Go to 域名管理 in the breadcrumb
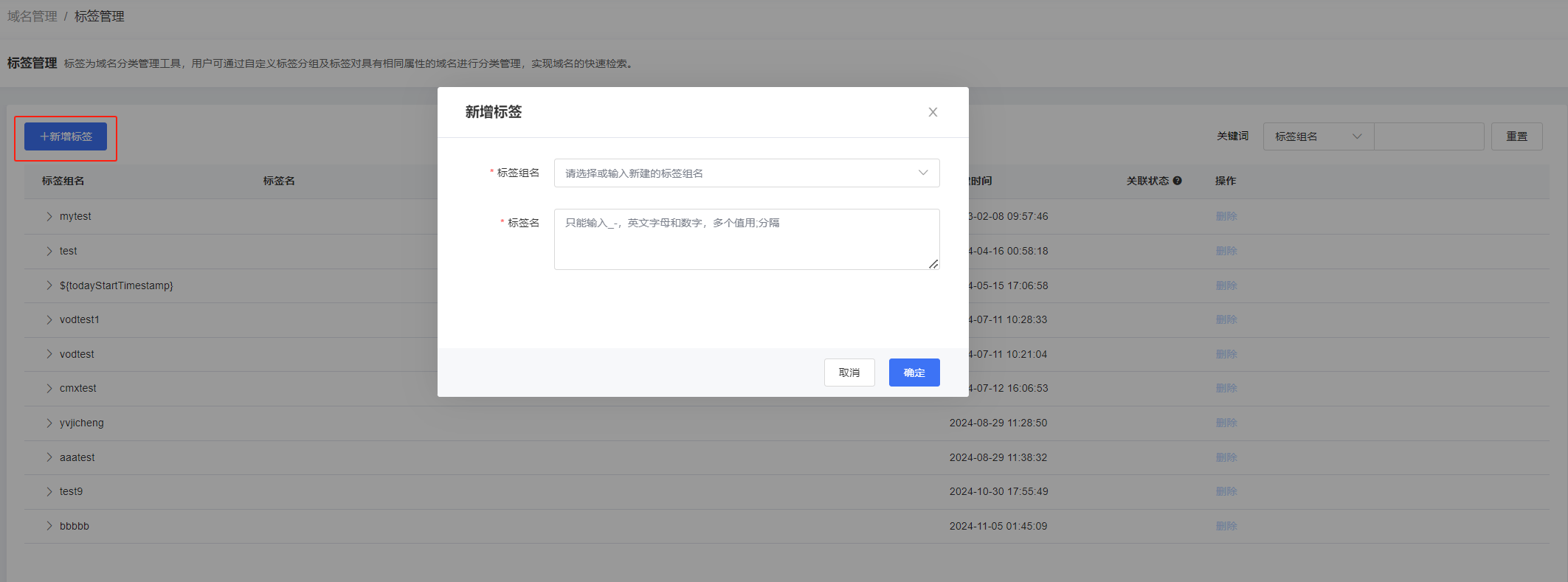Image resolution: width=1568 pixels, height=582 pixels. click(x=32, y=16)
